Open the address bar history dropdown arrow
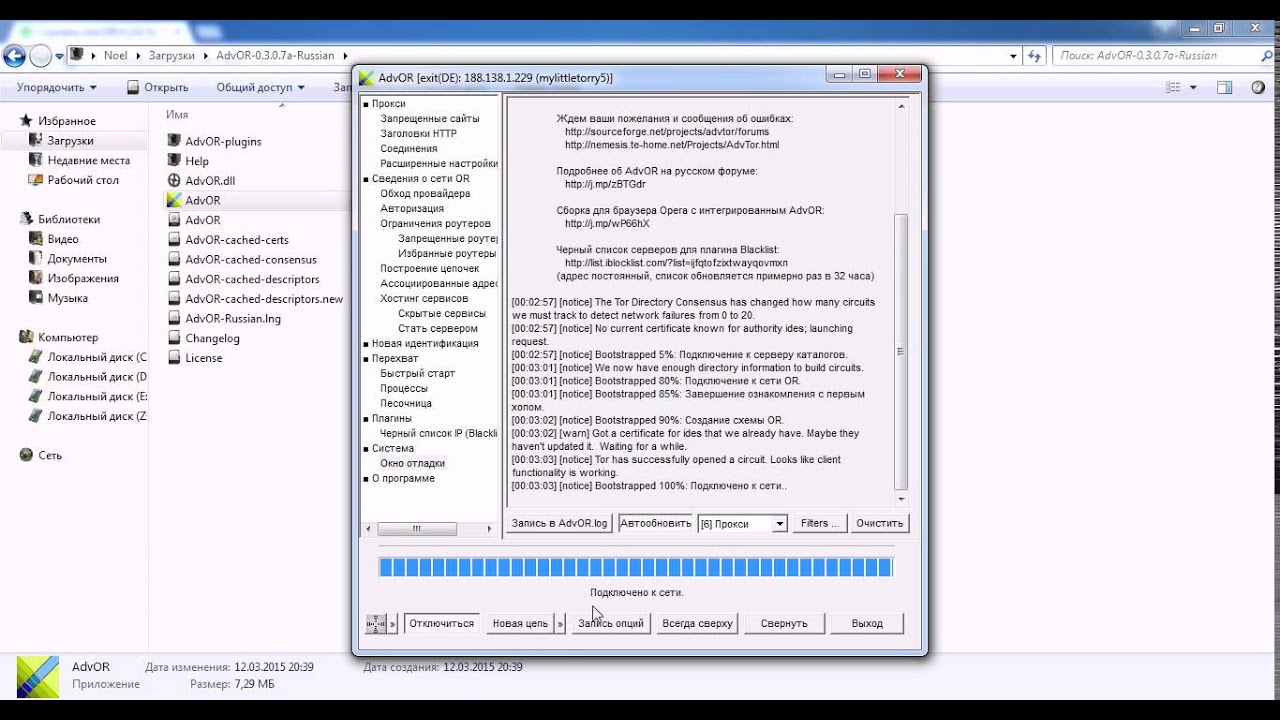 [x=1011, y=56]
